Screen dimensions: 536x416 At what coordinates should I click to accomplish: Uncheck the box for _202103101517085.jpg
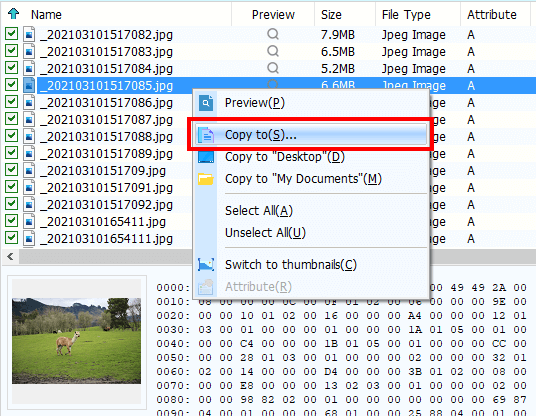11,85
